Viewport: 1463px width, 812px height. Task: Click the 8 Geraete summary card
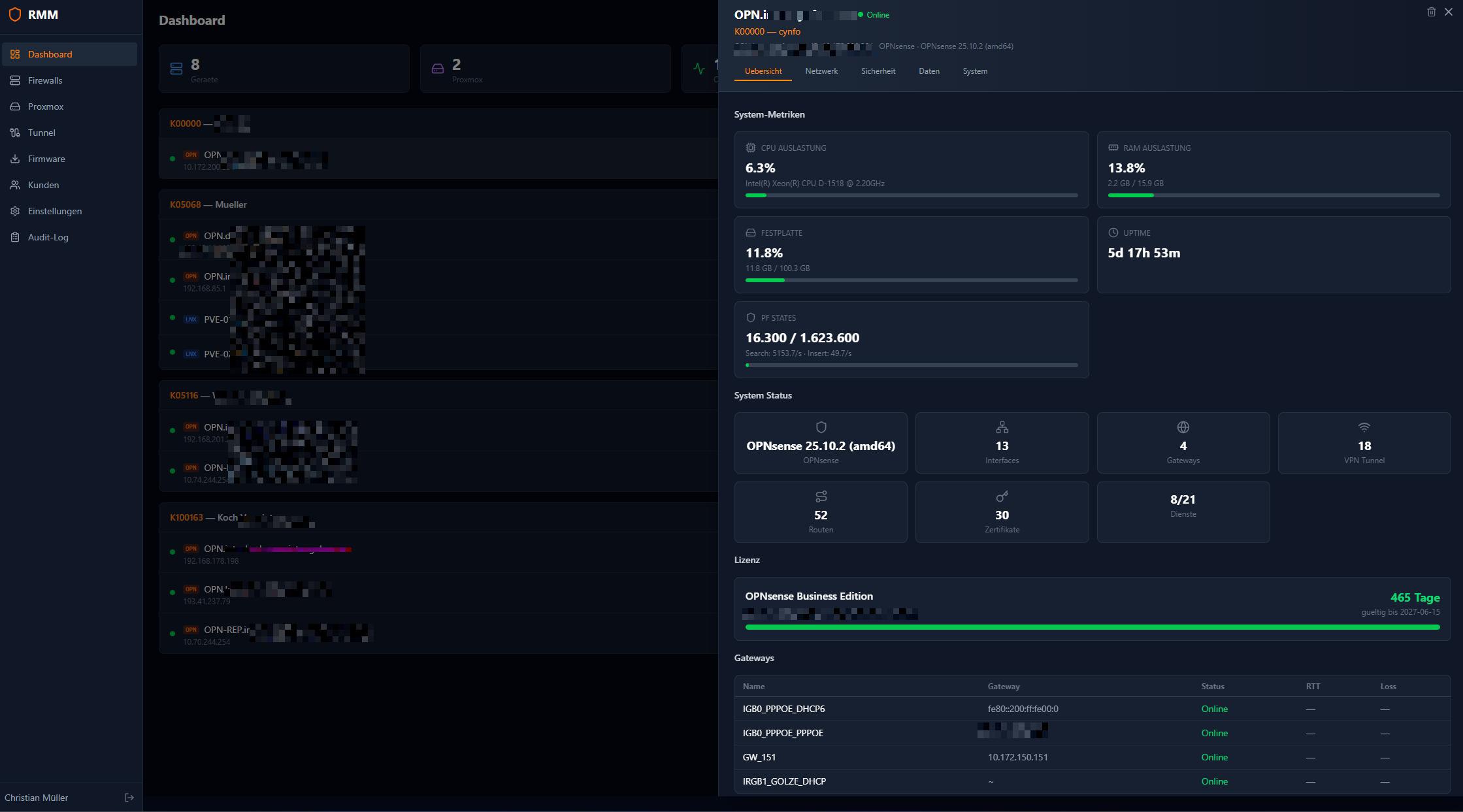point(284,69)
